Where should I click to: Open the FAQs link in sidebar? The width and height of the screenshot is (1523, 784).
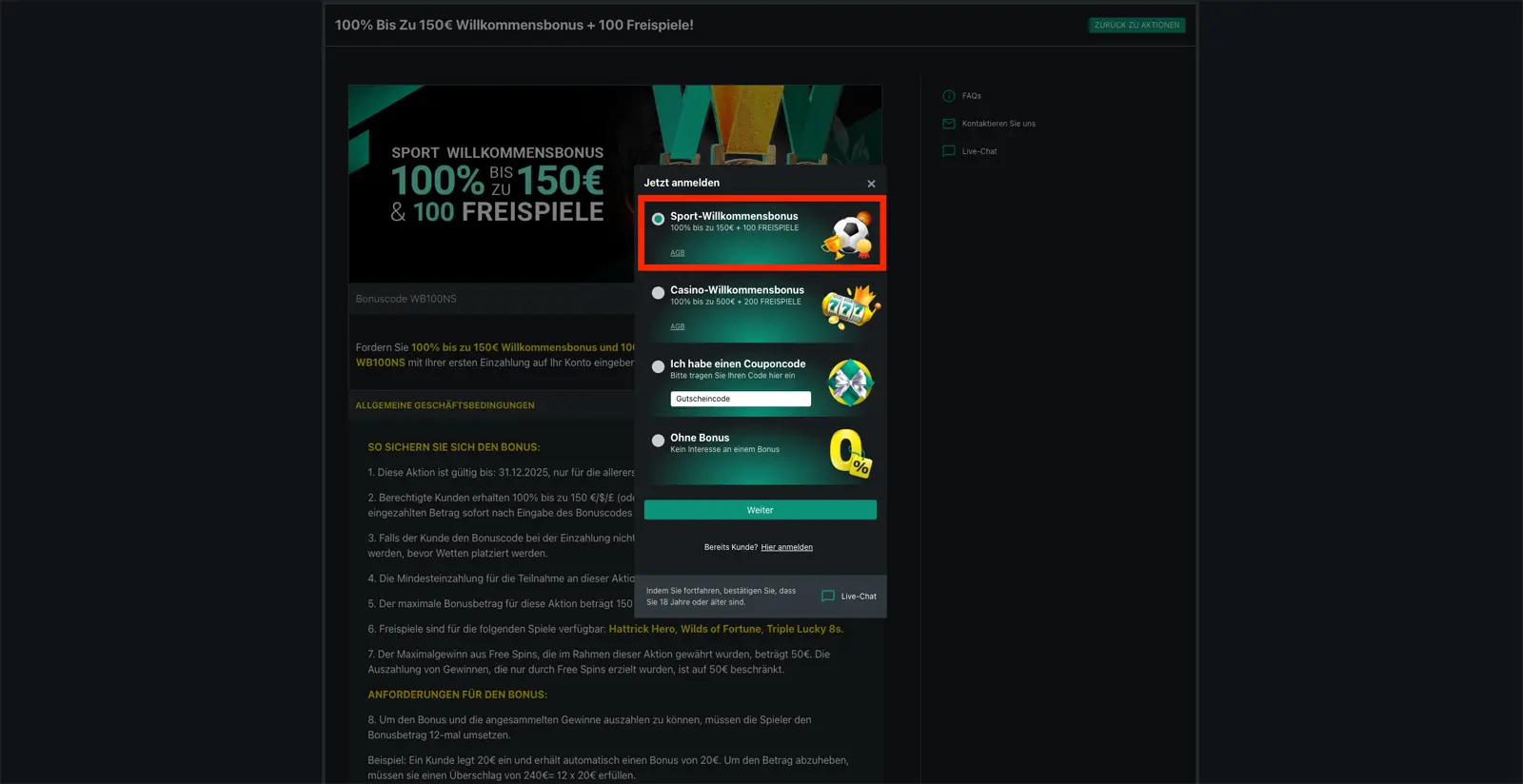(x=971, y=96)
